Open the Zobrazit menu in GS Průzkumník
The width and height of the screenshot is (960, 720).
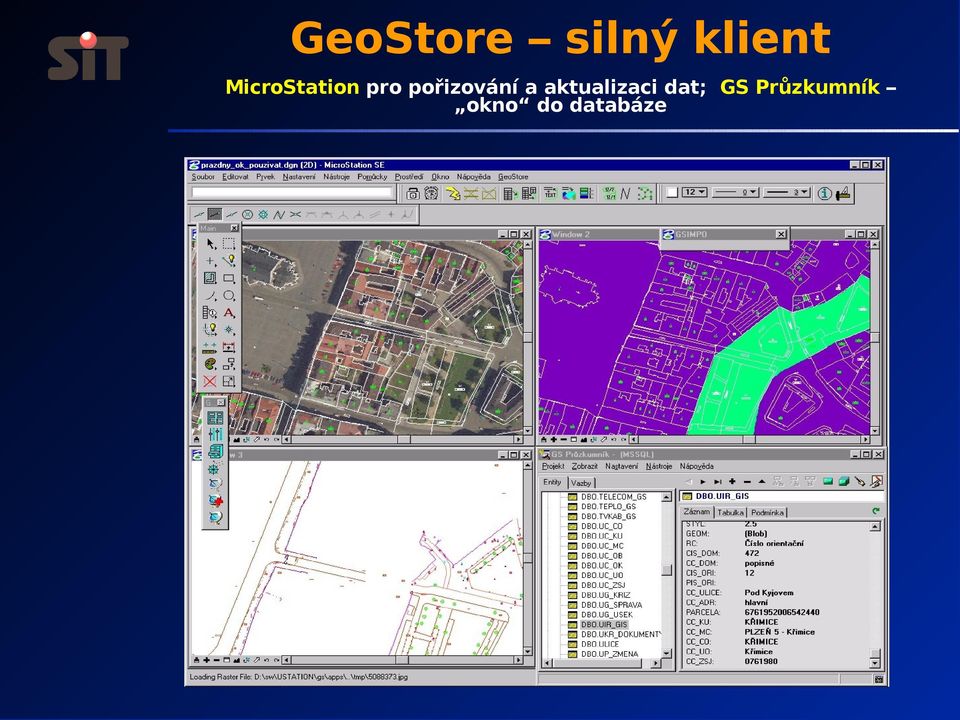pos(584,467)
